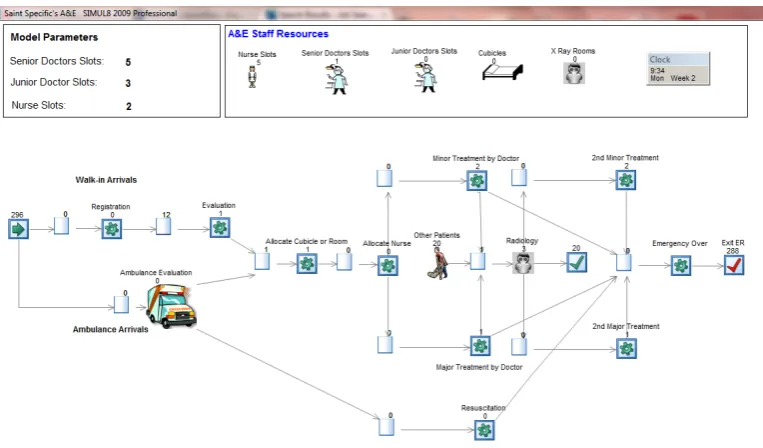The image size is (763, 448).
Task: Select the Junior Doctors Slots resource icon
Action: click(426, 77)
